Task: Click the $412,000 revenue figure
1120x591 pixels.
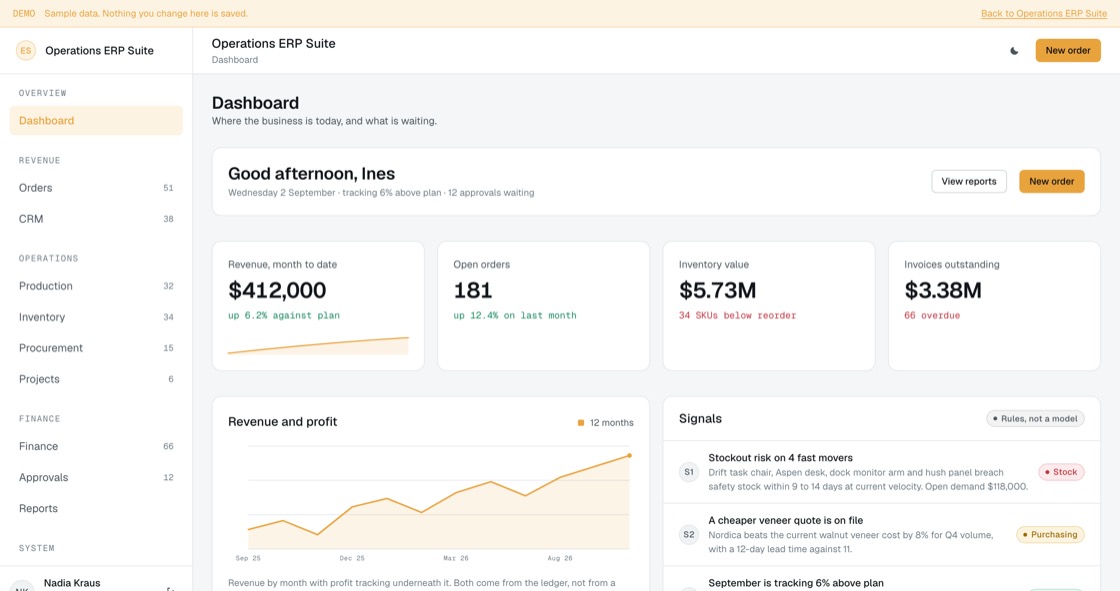Action: click(277, 290)
